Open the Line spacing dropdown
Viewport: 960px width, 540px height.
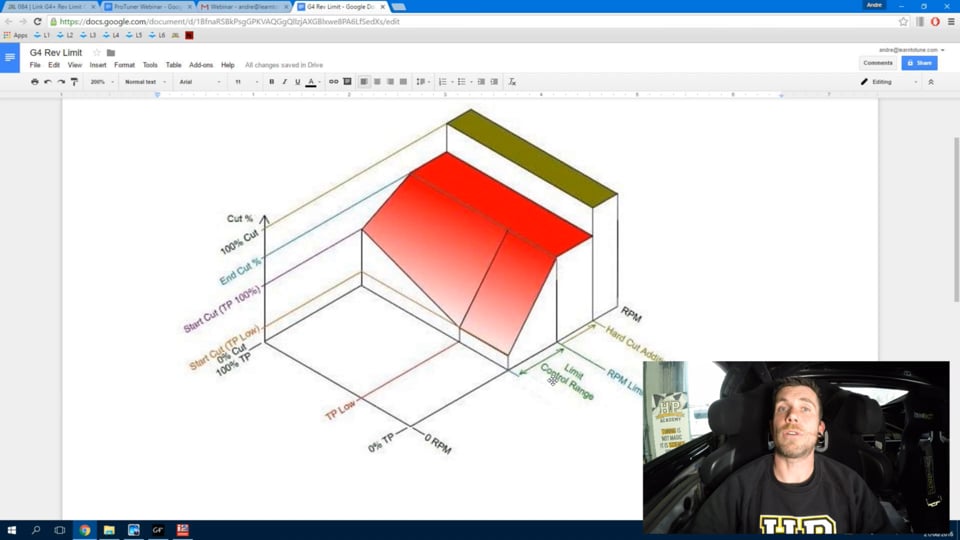pyautogui.click(x=422, y=81)
